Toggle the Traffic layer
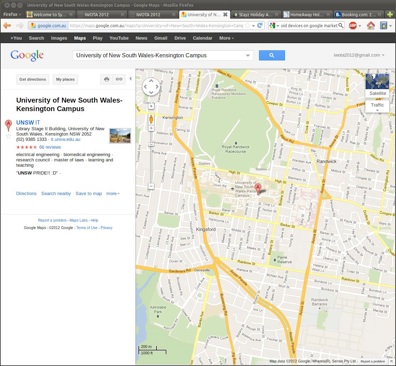Screen dimensions: 396x366 click(377, 106)
